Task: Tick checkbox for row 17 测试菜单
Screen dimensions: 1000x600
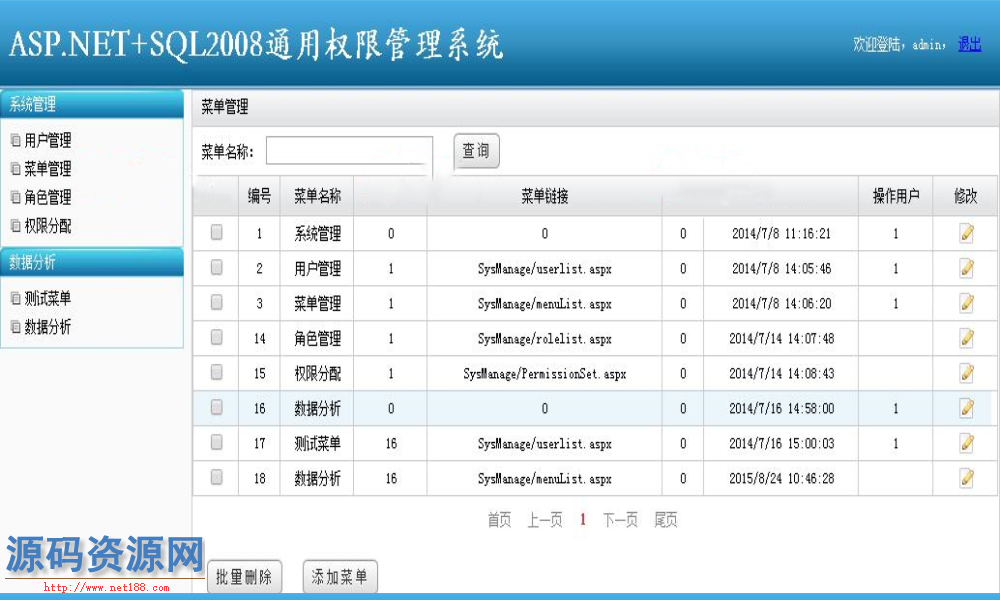Action: (x=217, y=442)
